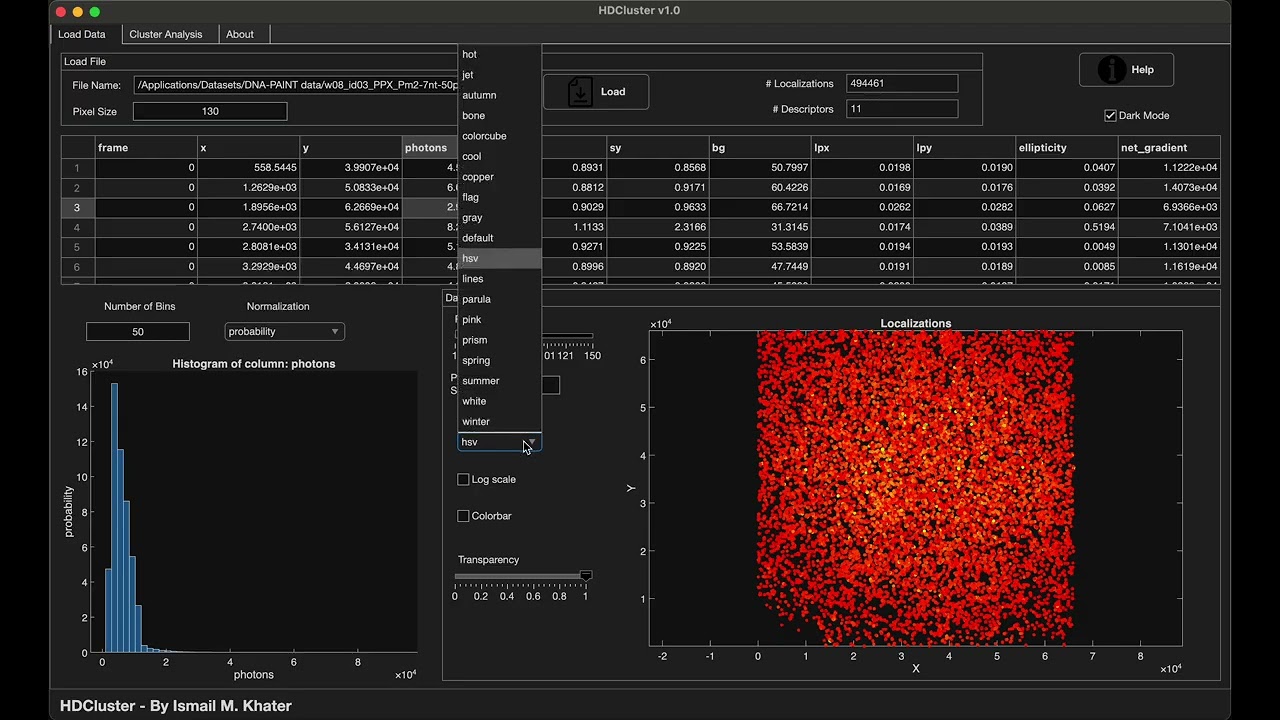Image resolution: width=1280 pixels, height=720 pixels.
Task: Select table row number 3
Action: (x=77, y=208)
